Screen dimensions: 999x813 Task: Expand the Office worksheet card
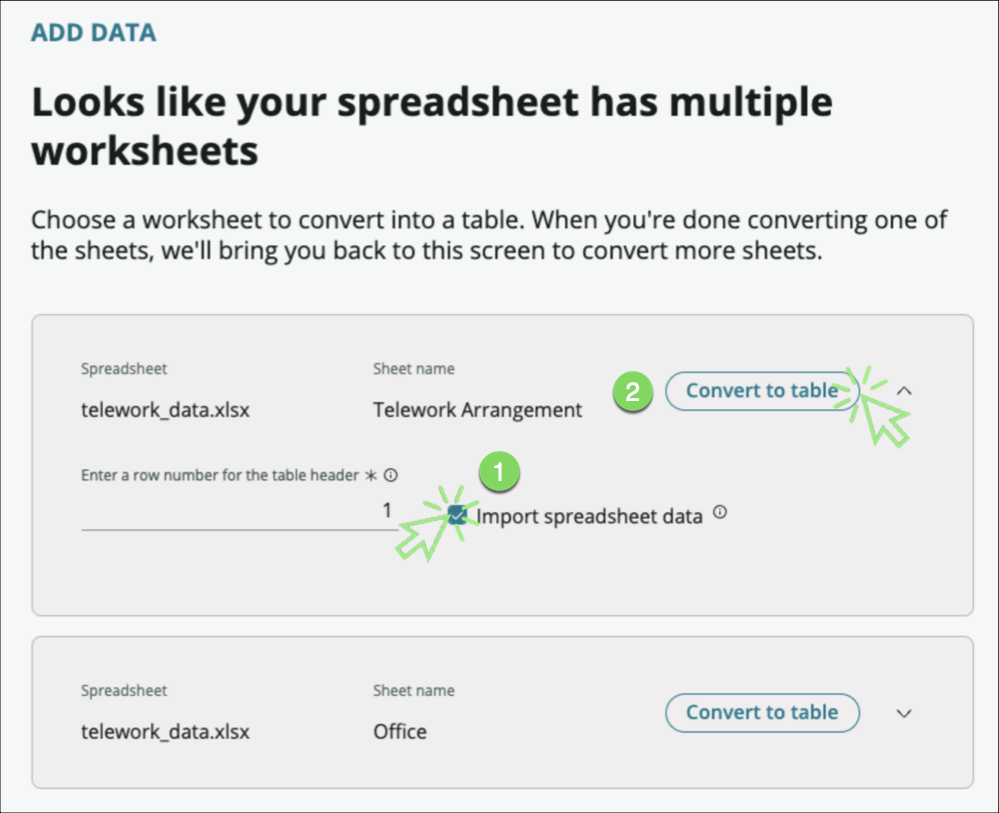click(x=904, y=713)
